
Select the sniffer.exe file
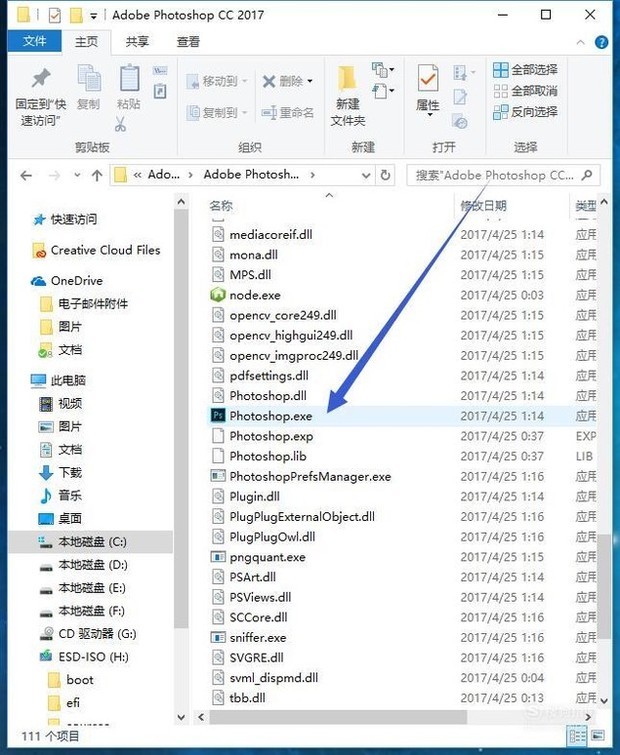click(258, 638)
